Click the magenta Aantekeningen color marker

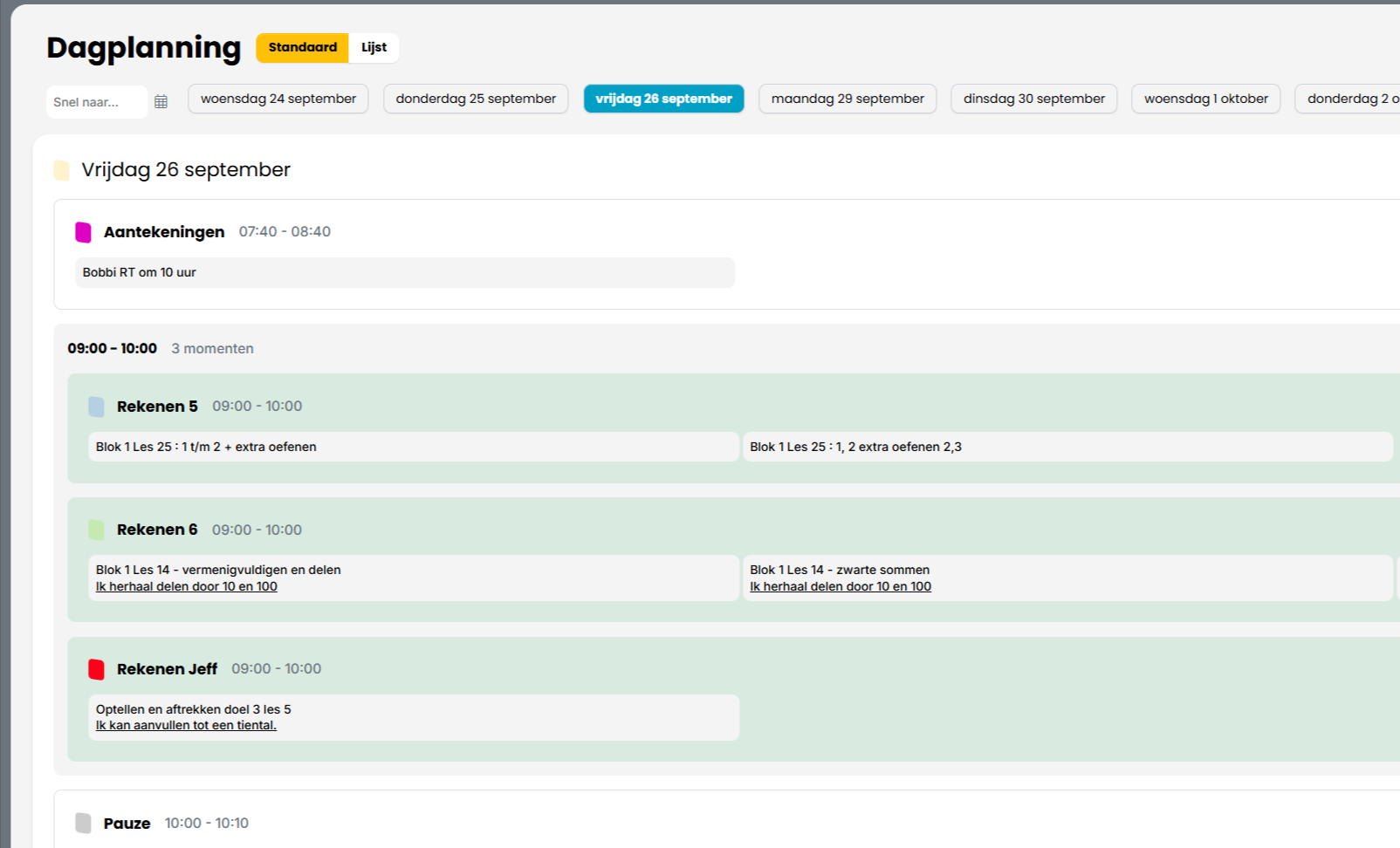(84, 232)
